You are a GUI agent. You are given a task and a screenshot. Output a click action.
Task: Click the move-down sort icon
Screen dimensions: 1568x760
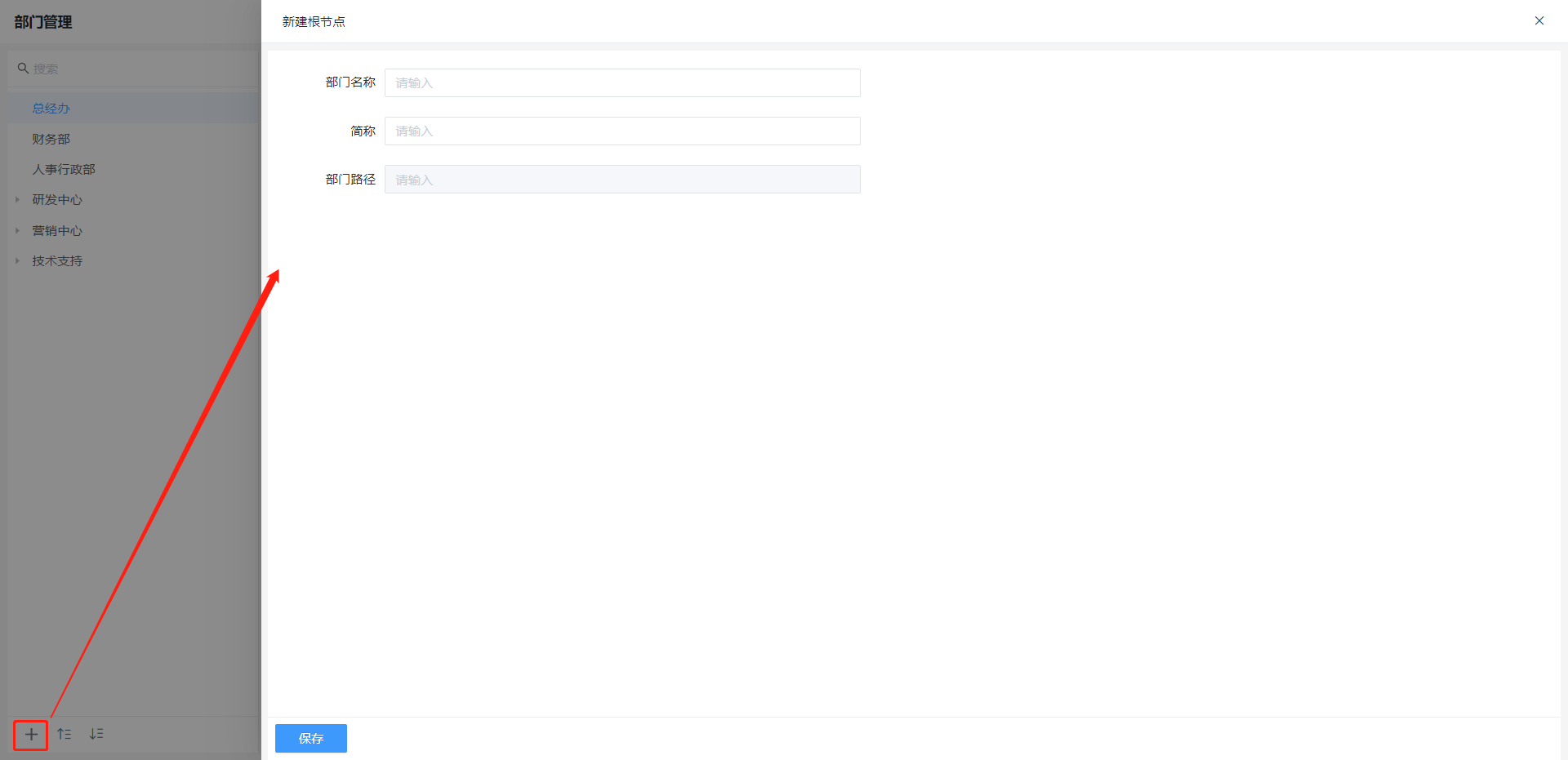click(96, 735)
